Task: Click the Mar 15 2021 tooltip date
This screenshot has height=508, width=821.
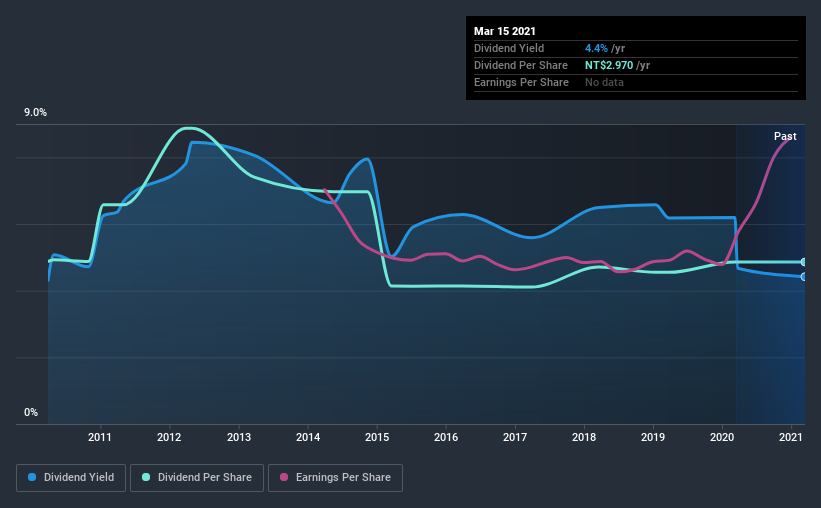Action: 505,31
